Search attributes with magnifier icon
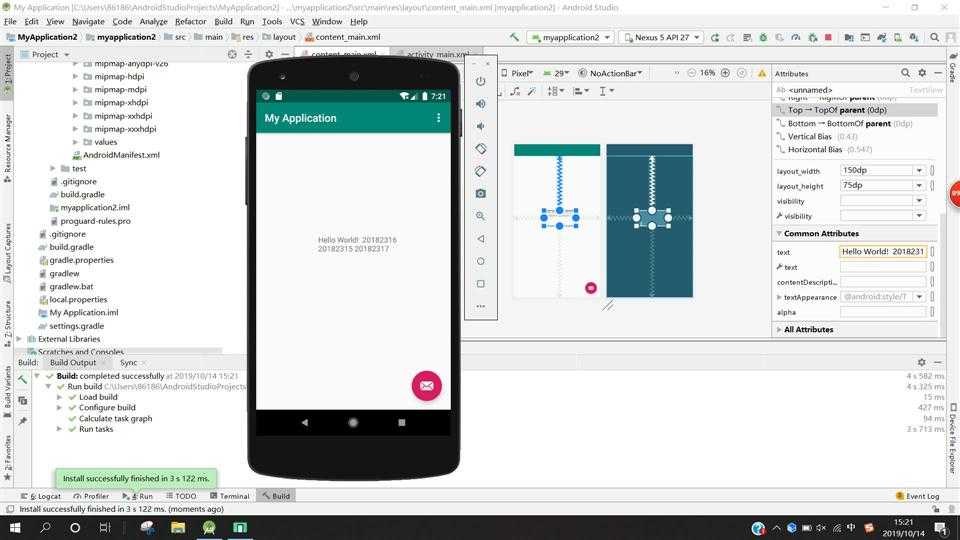960x540 pixels. [x=906, y=73]
